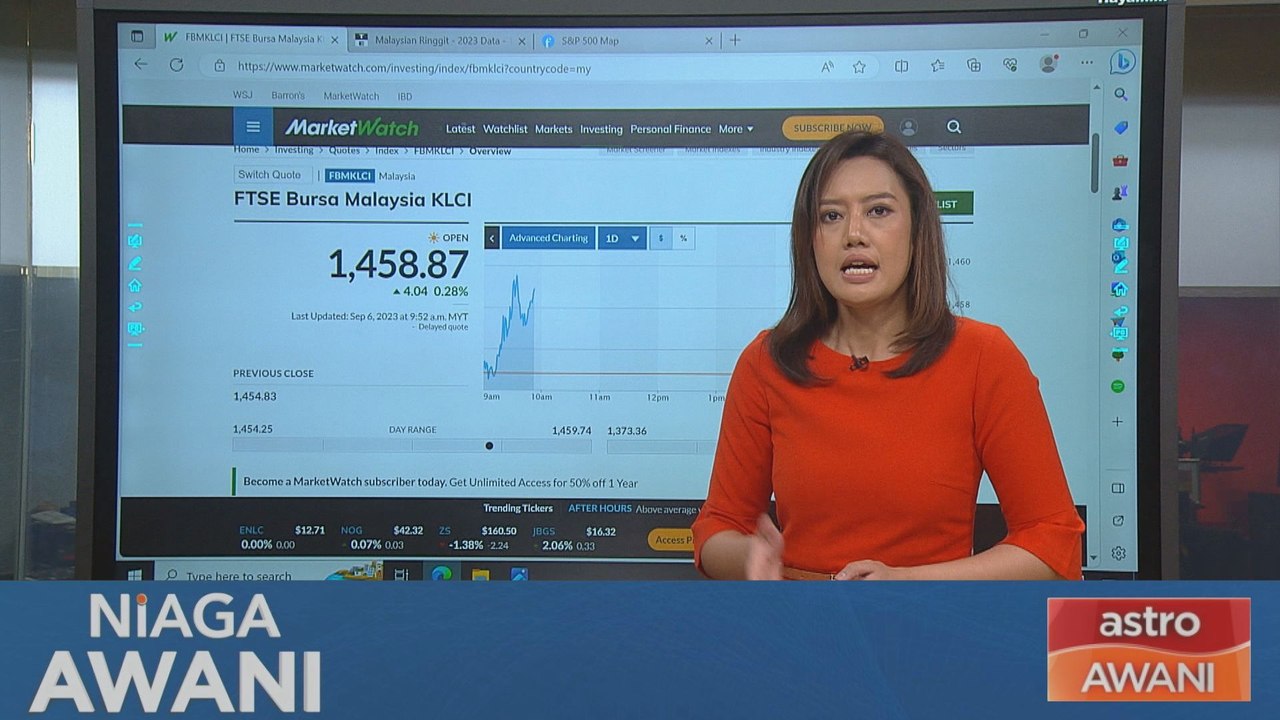
Task: Open the Markets menu item
Action: (x=553, y=129)
